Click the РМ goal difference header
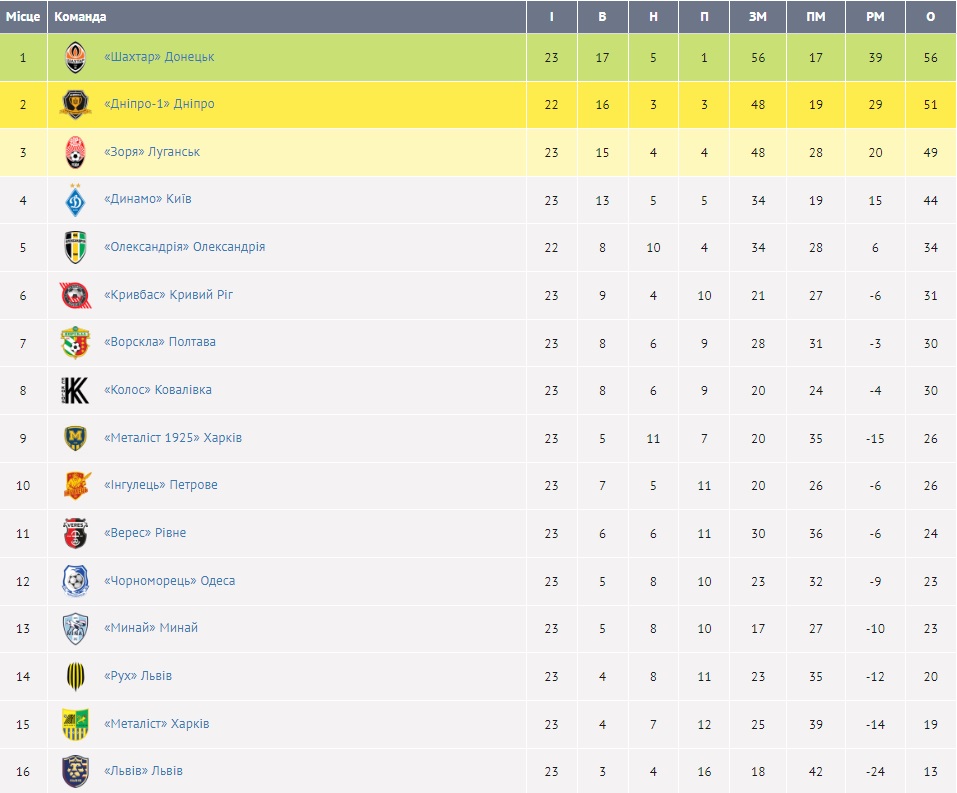This screenshot has width=957, height=793. coord(875,17)
